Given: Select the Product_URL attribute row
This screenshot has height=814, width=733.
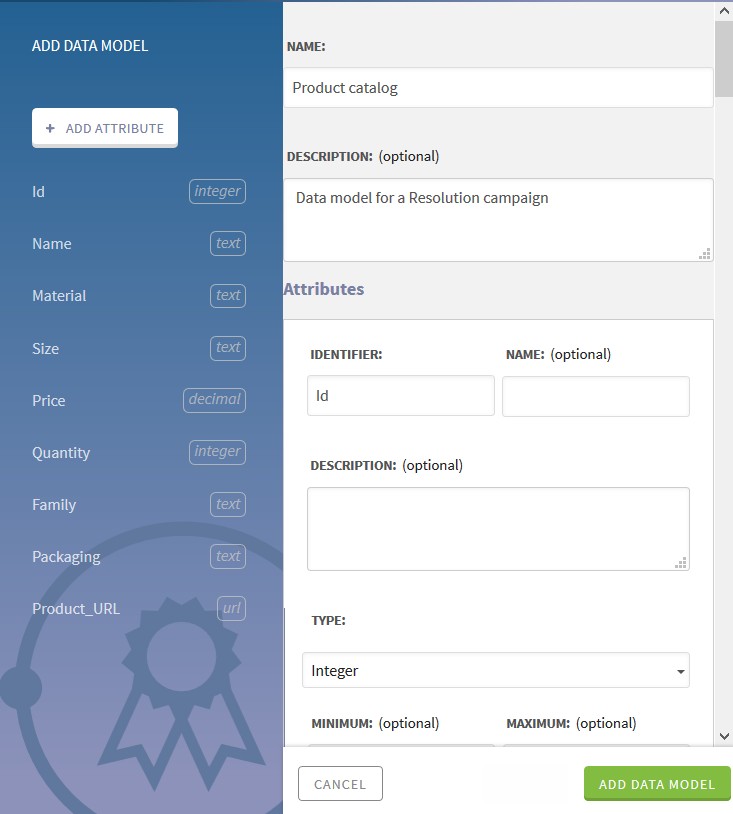Looking at the screenshot, I should click(x=139, y=608).
